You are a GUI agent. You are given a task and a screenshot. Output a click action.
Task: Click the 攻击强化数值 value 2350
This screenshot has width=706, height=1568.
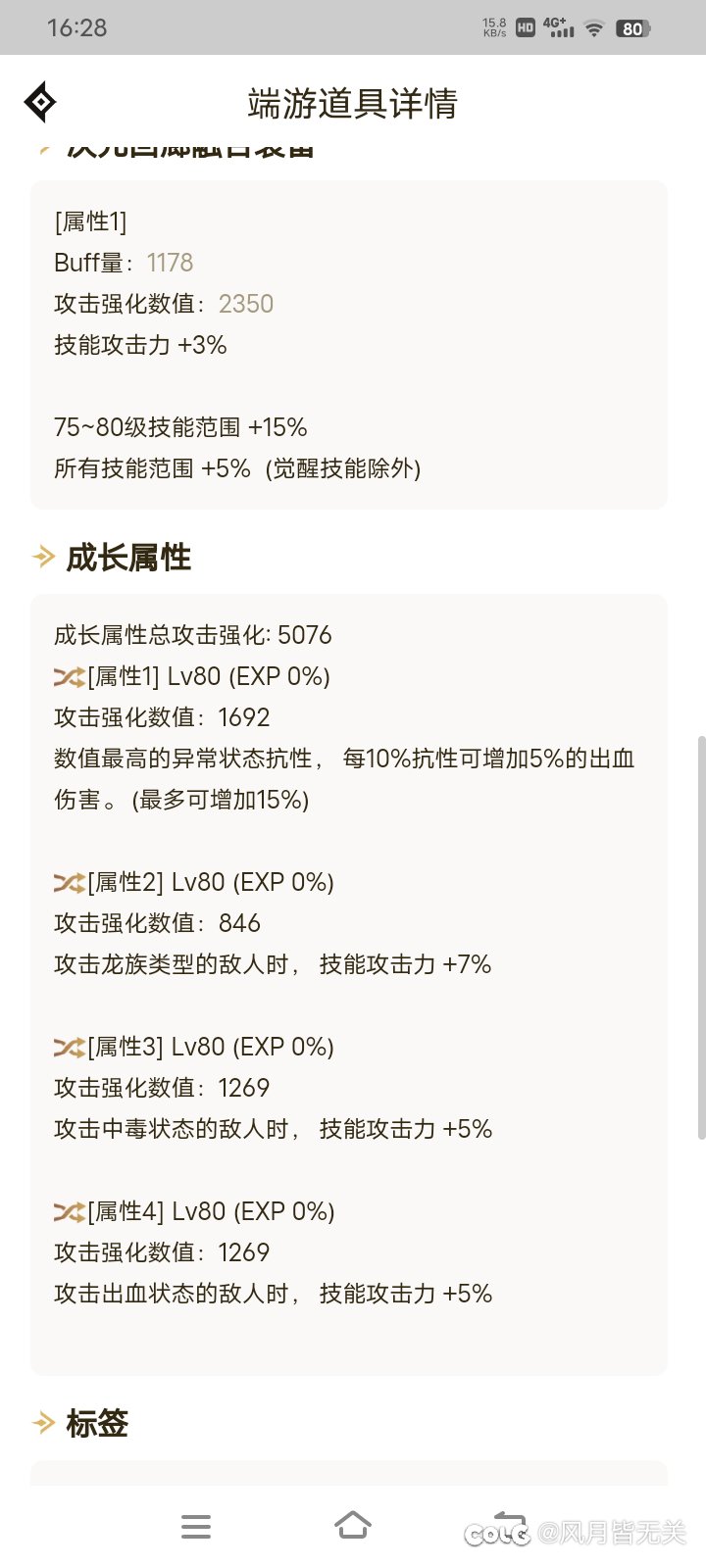[x=246, y=304]
